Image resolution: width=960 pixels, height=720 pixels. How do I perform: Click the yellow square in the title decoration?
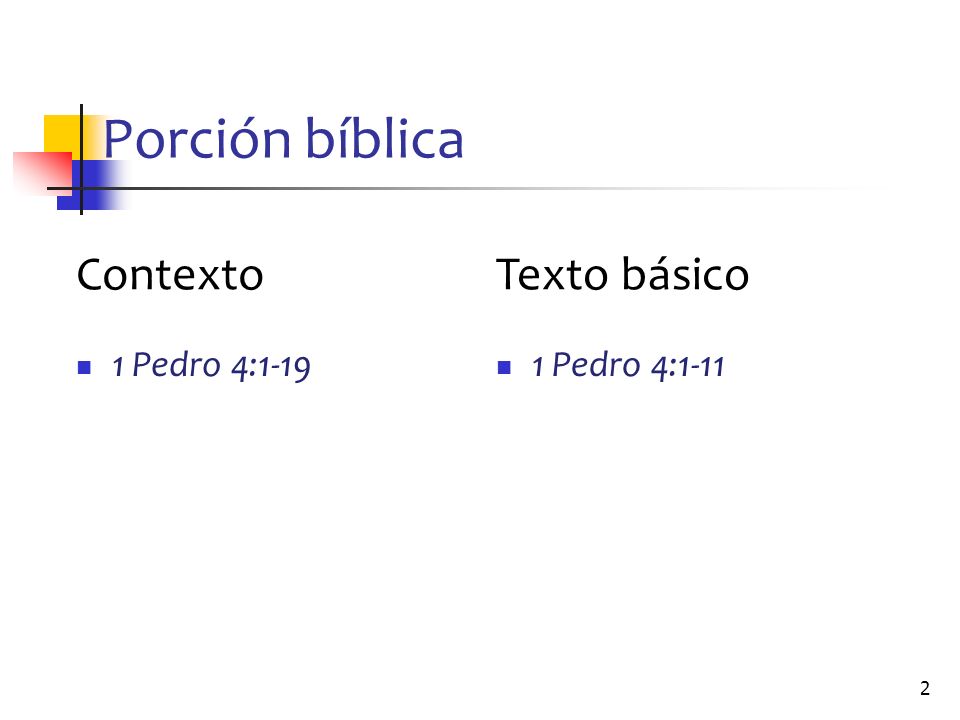coord(63,133)
